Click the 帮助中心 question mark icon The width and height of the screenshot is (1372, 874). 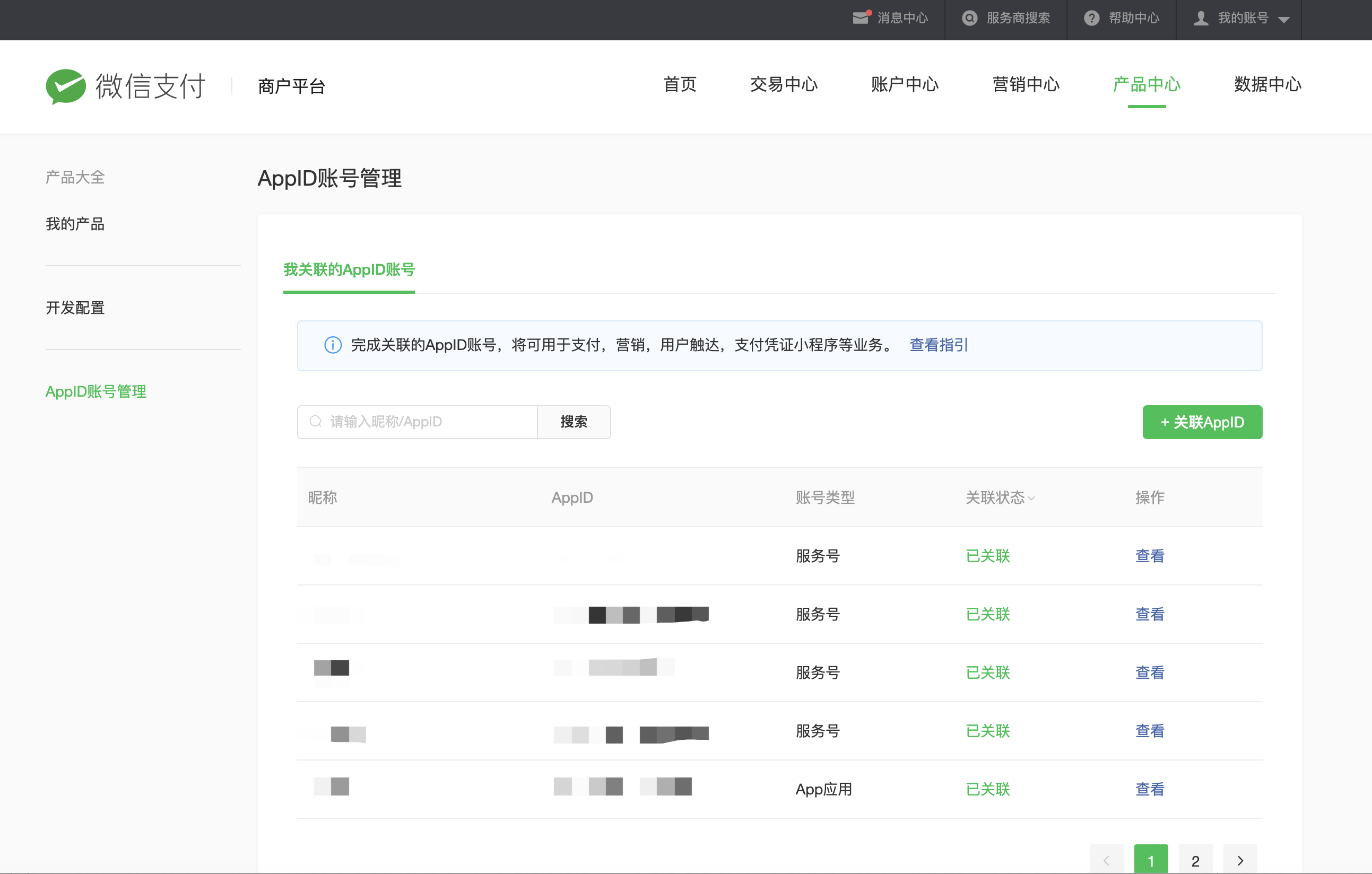click(1091, 18)
